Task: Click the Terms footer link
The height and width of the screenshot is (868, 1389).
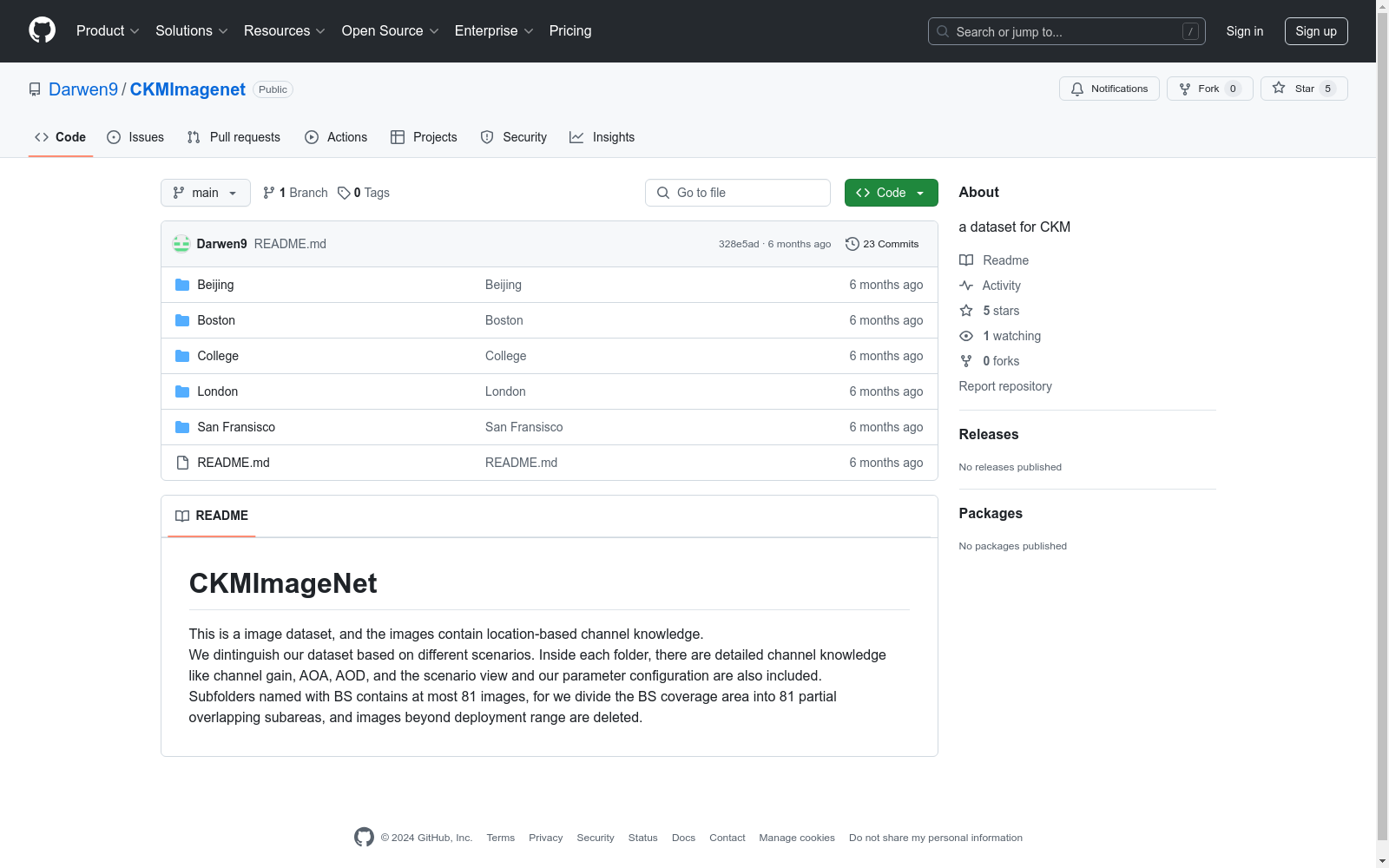Action: point(501,838)
